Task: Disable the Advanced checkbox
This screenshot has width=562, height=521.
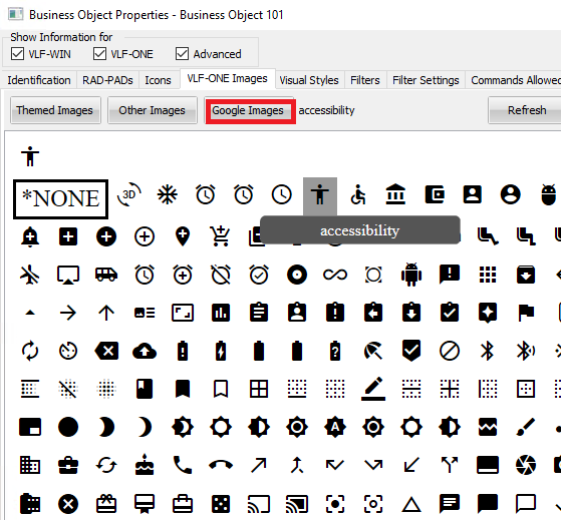Action: (x=182, y=54)
